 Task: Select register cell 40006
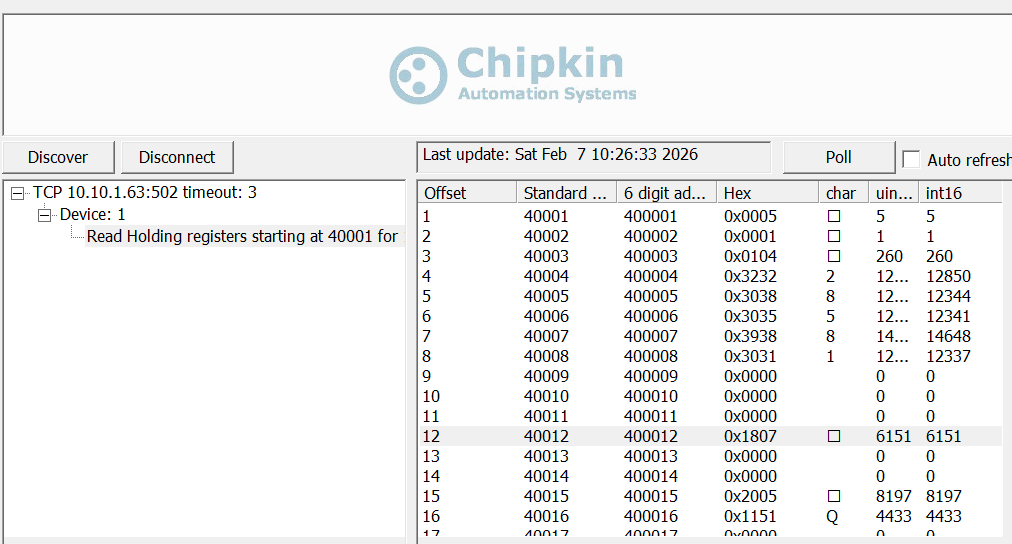tap(546, 316)
